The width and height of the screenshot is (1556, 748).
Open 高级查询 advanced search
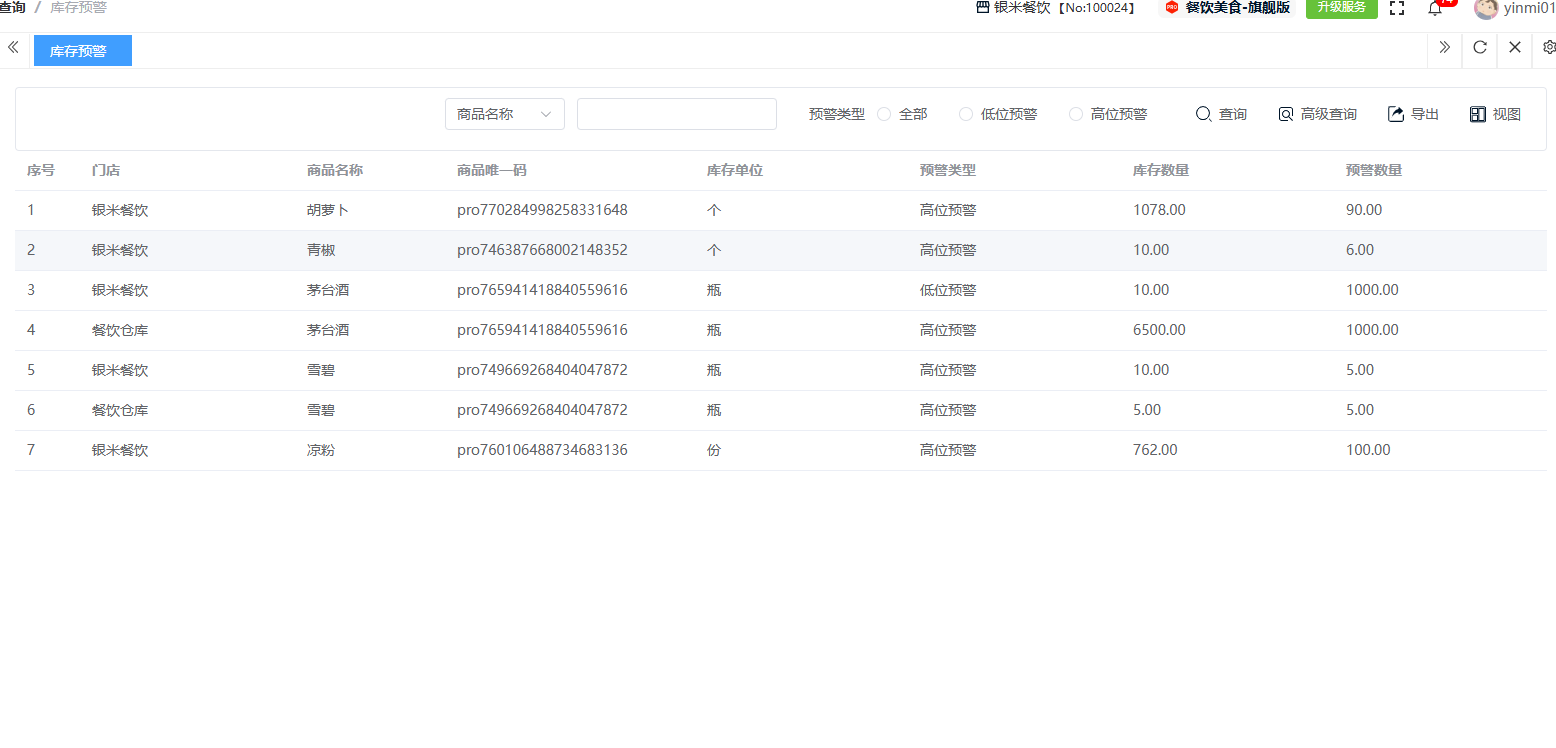pyautogui.click(x=1317, y=114)
